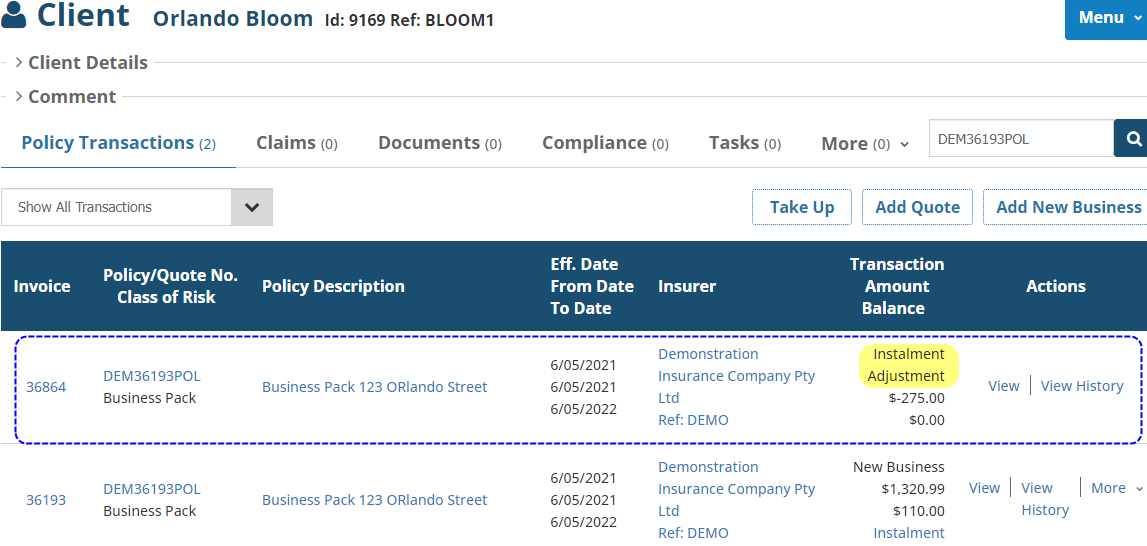
Task: Open More actions for invoice 36193
Action: point(1116,488)
